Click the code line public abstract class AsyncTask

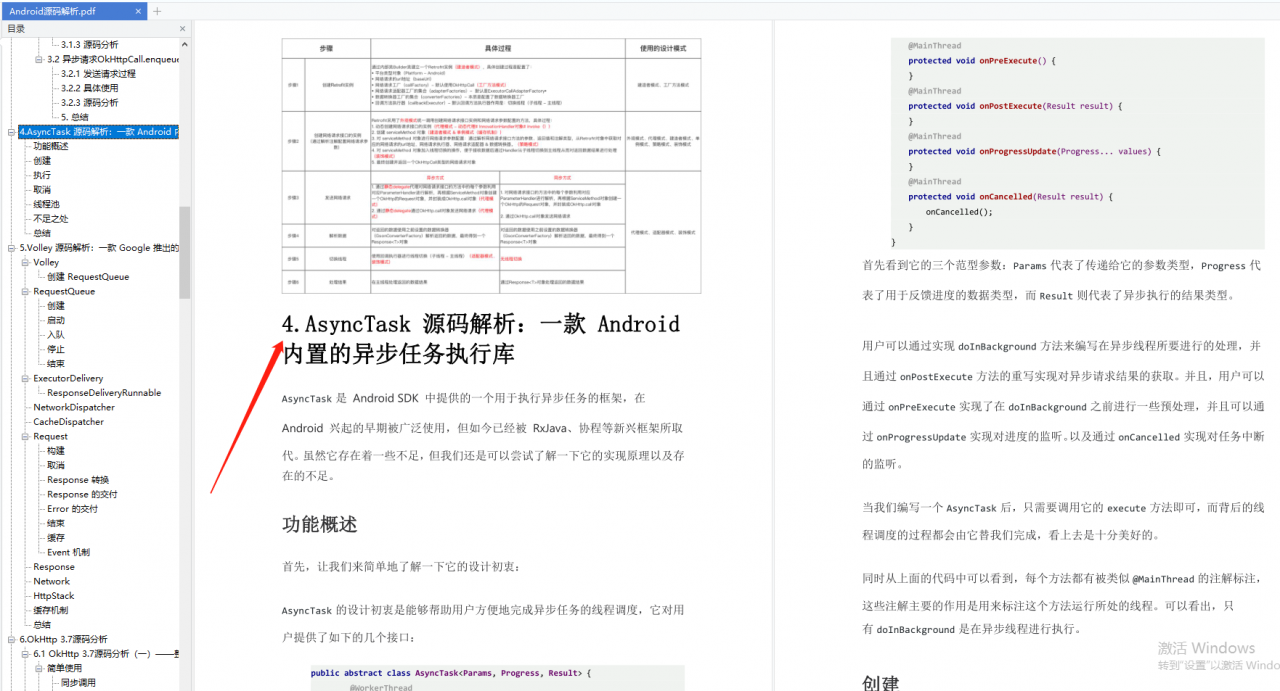[451, 673]
